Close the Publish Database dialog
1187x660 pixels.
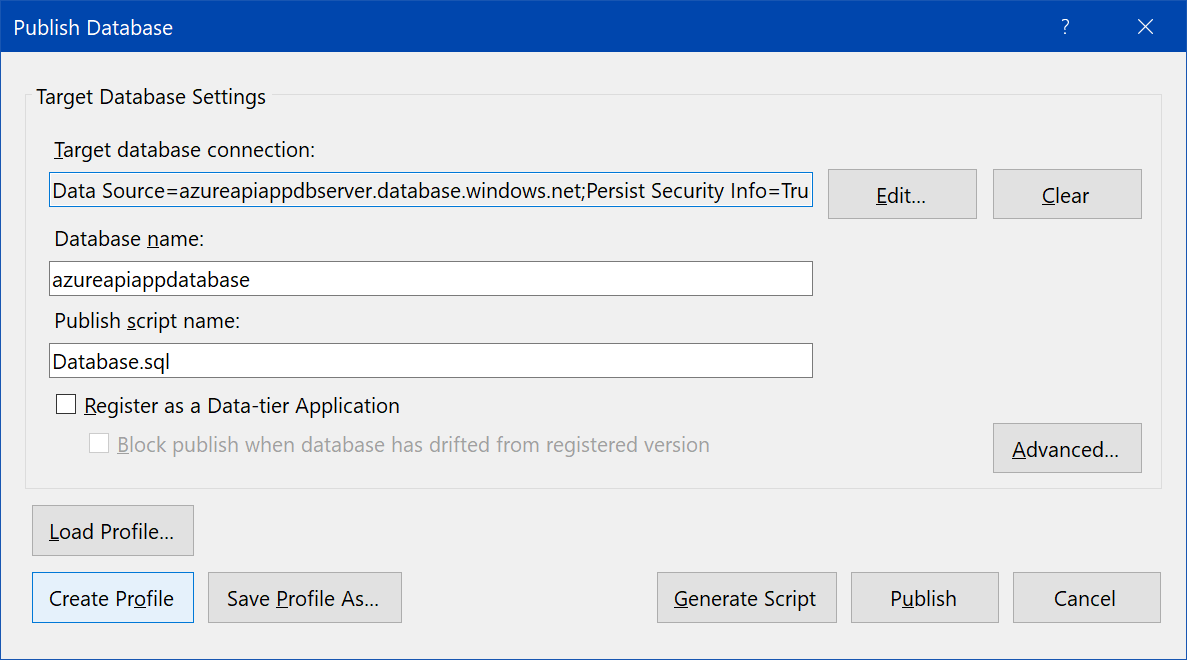(1146, 27)
